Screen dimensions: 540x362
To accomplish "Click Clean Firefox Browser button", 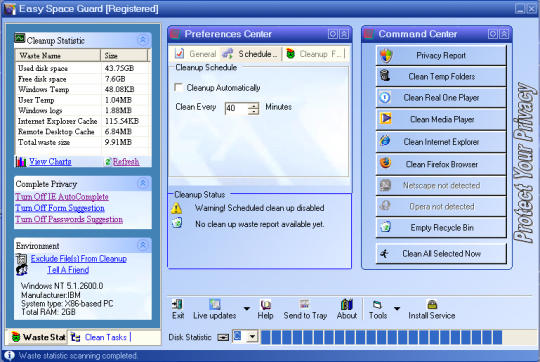I will click(x=441, y=164).
